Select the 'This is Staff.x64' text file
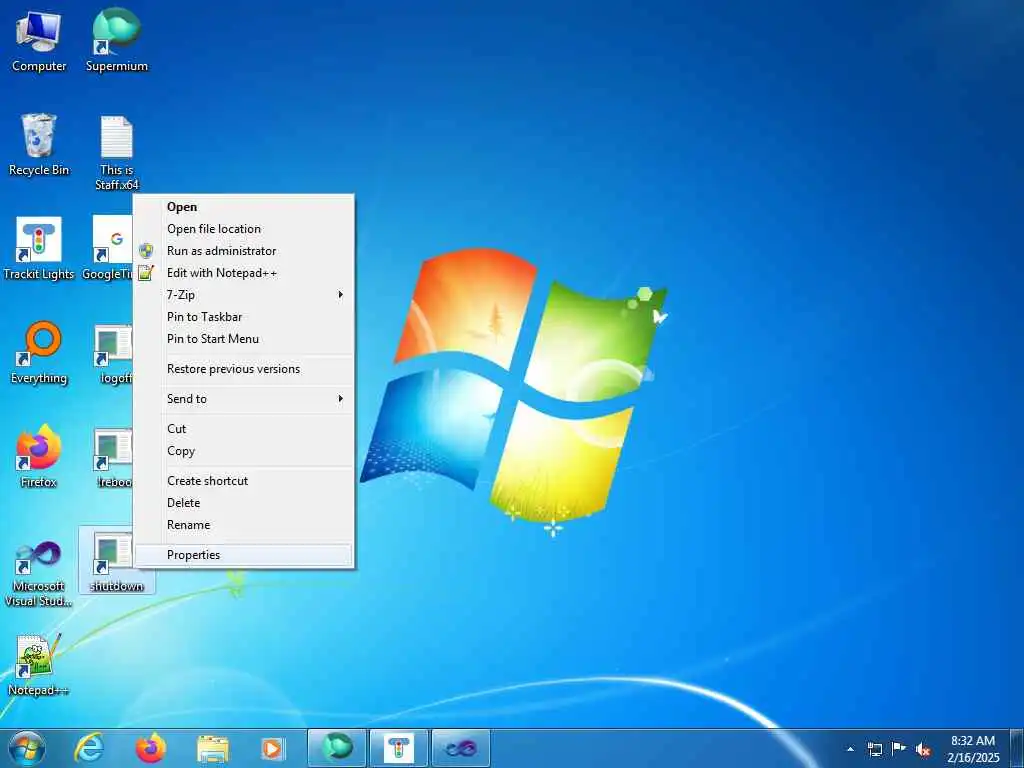 117,153
